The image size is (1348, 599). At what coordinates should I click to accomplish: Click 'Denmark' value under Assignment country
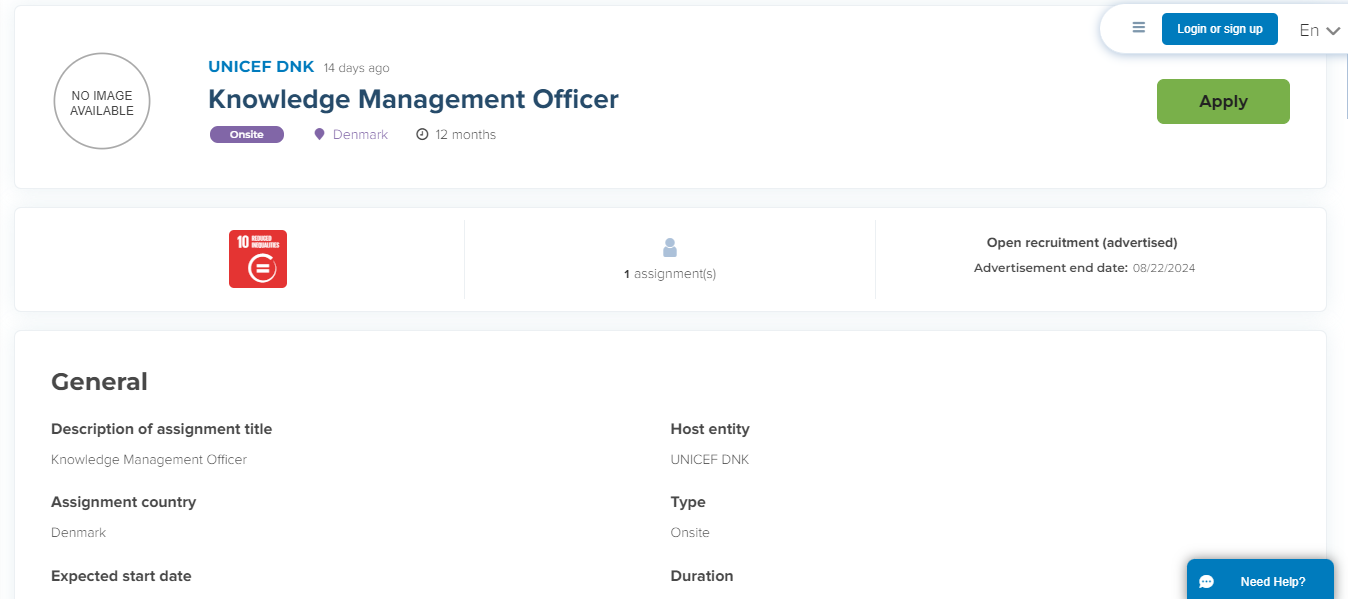(78, 532)
